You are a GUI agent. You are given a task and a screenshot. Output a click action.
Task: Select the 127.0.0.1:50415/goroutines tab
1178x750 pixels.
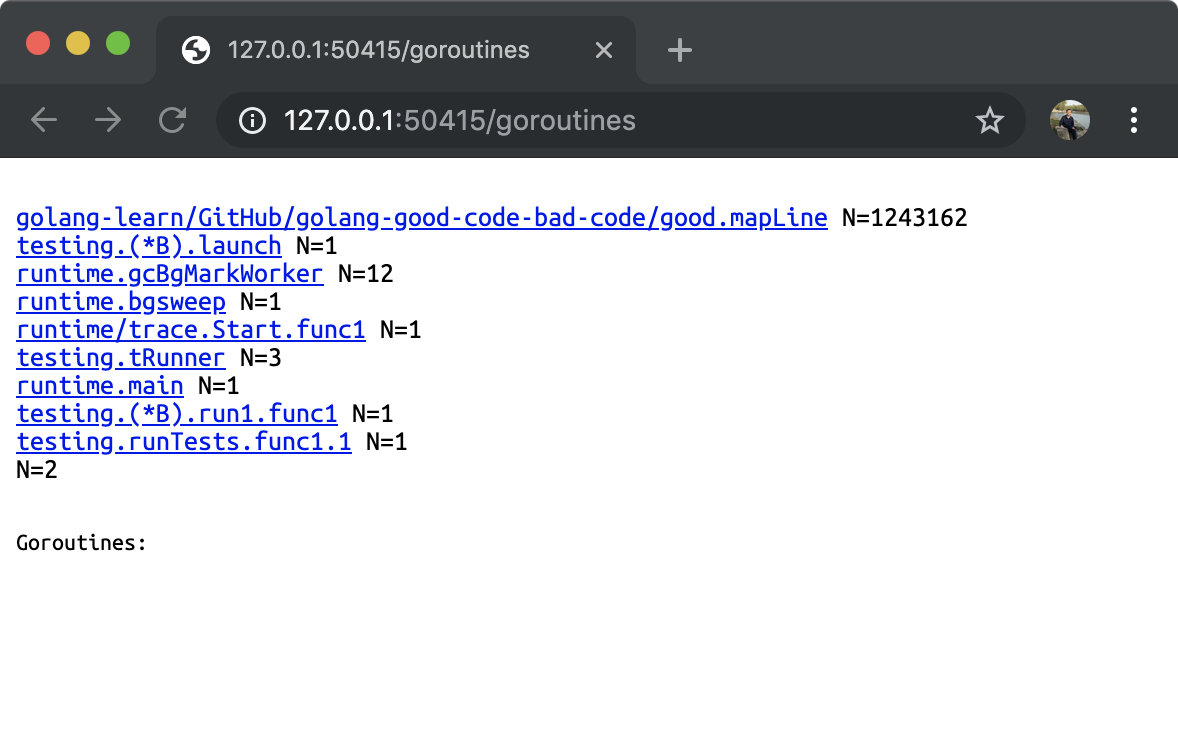coord(380,49)
